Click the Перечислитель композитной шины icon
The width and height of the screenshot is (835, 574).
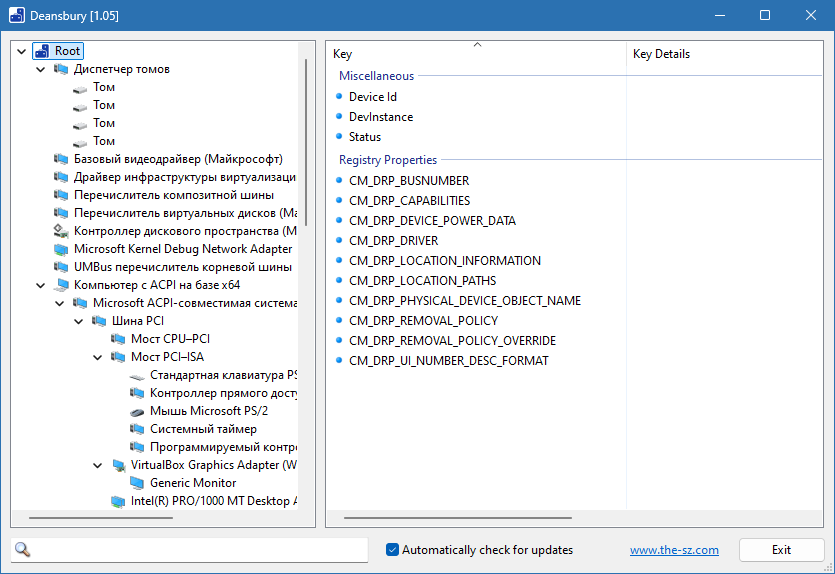(61, 195)
